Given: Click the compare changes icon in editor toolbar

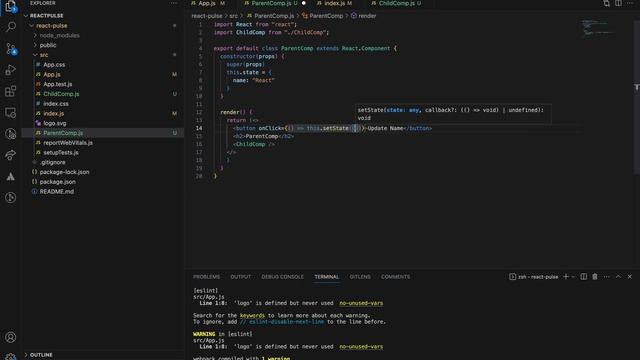Looking at the screenshot, I should (607, 3).
